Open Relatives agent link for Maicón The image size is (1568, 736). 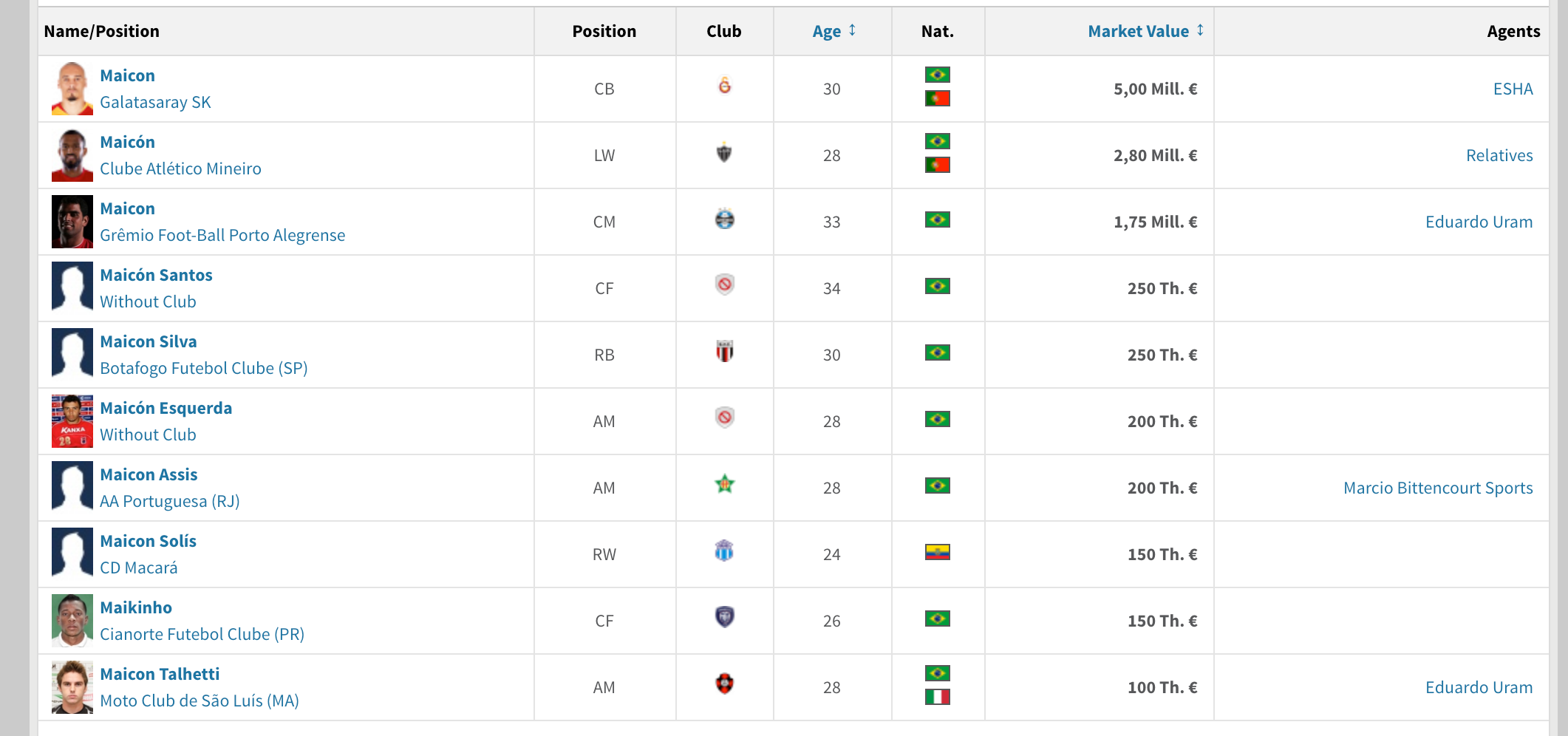[1499, 155]
